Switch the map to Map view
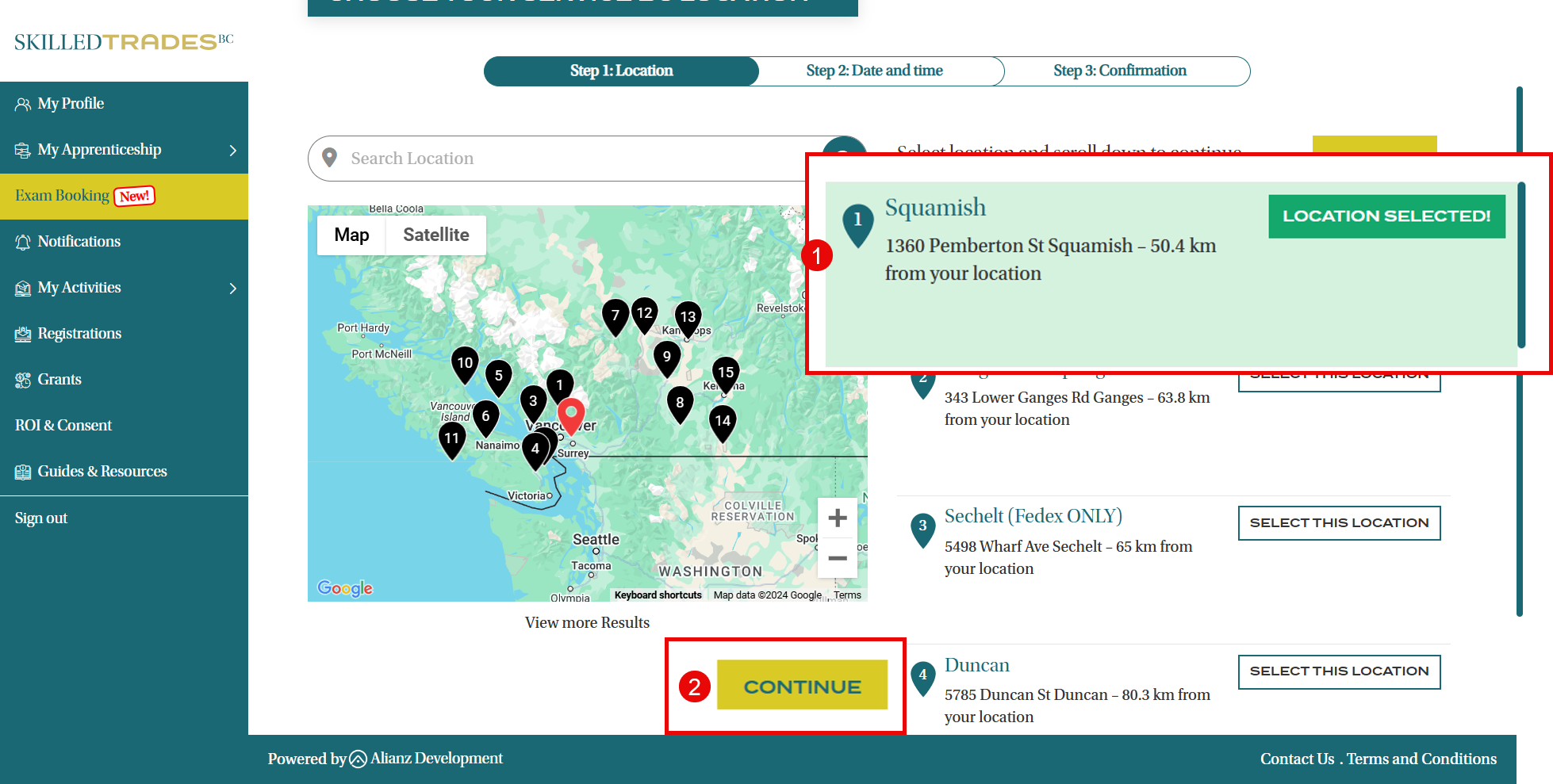This screenshot has height=784, width=1553. pos(351,235)
